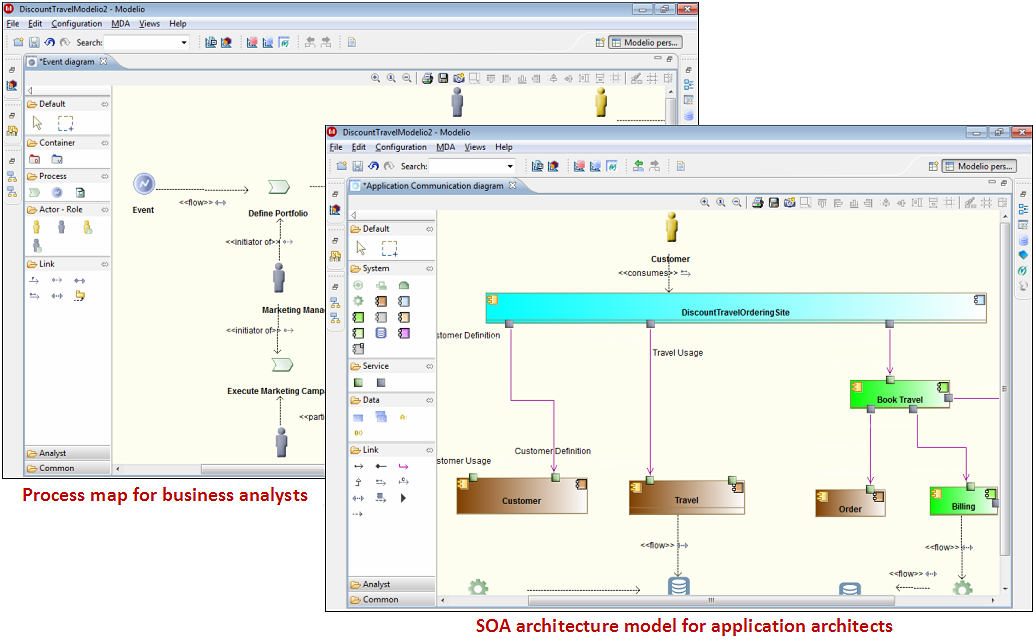
Task: Pick the Marquee selection tool in front window palette
Action: 389,248
